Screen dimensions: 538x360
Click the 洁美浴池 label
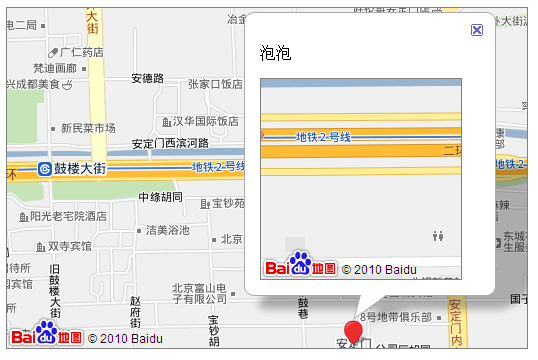coord(167,230)
